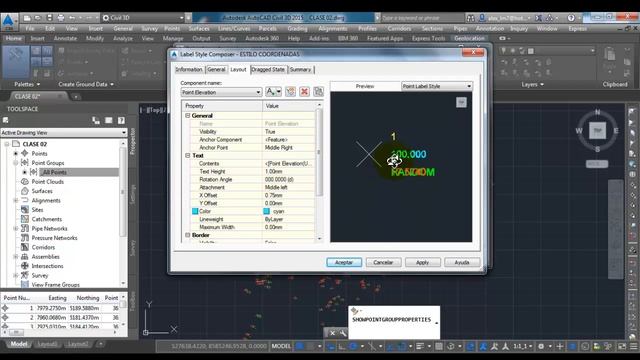640x360 pixels.
Task: Click the workspace switching gear icon
Action: click(x=541, y=346)
